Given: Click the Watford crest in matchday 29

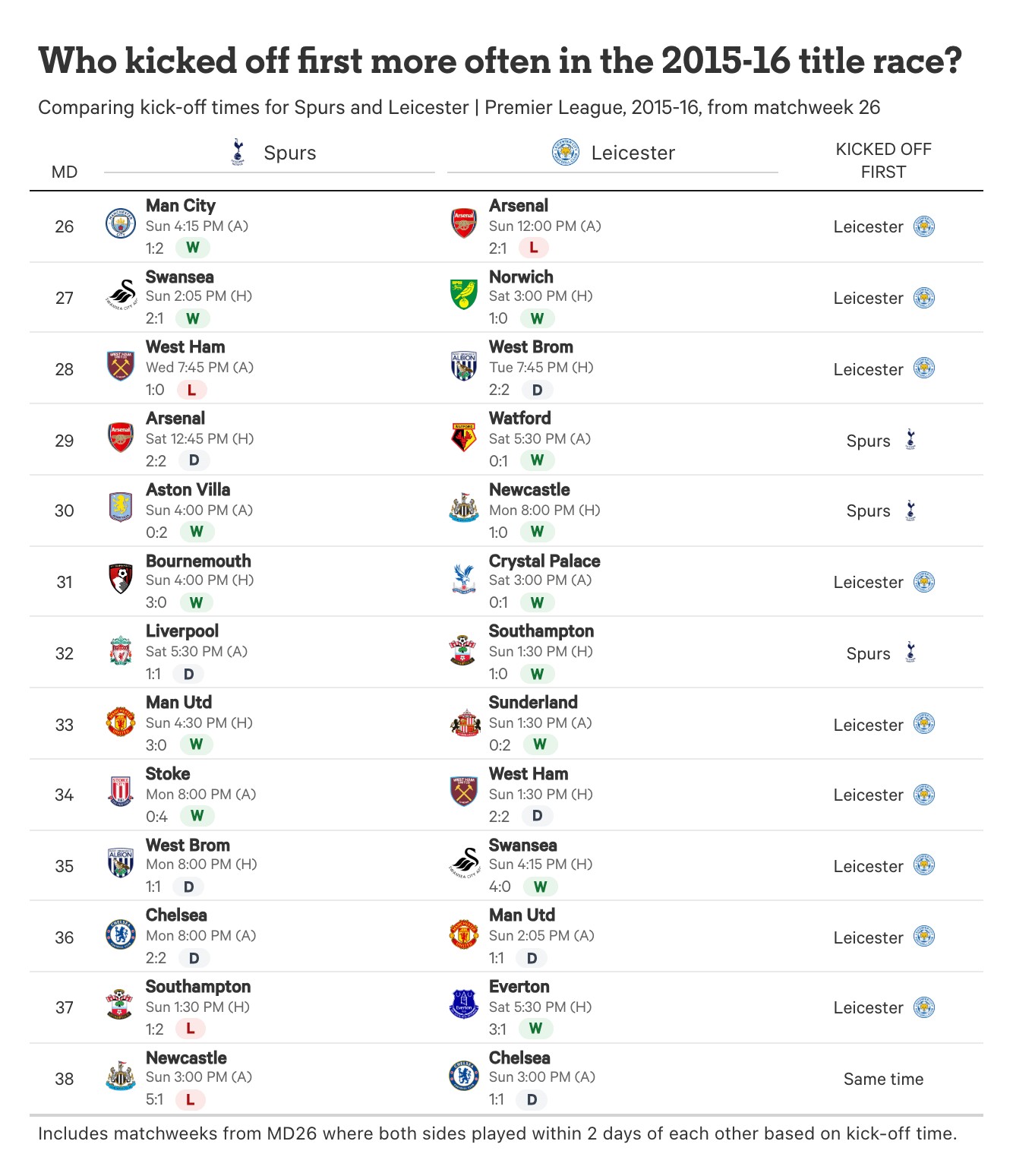Looking at the screenshot, I should [464, 438].
